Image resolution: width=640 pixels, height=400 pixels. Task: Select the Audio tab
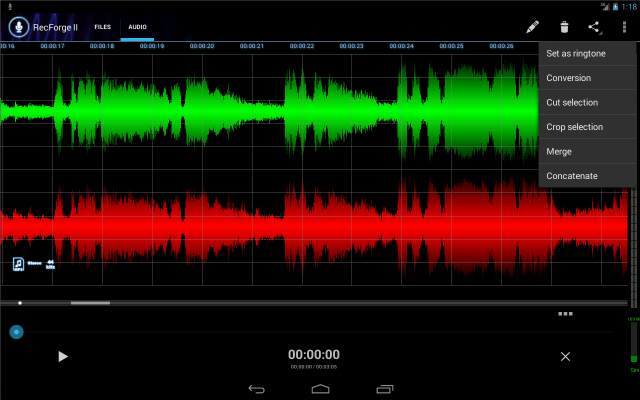pyautogui.click(x=137, y=27)
